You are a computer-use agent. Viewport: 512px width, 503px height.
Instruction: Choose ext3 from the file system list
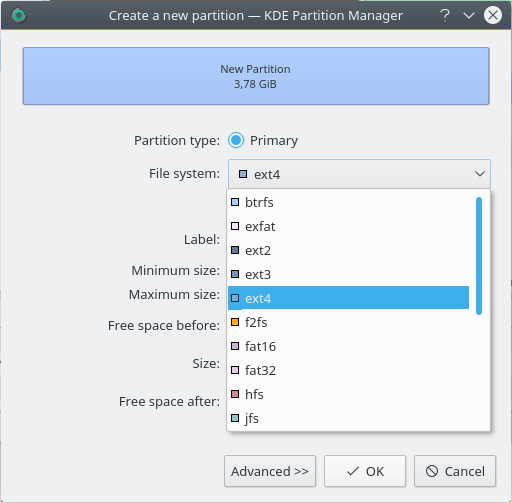click(x=348, y=274)
